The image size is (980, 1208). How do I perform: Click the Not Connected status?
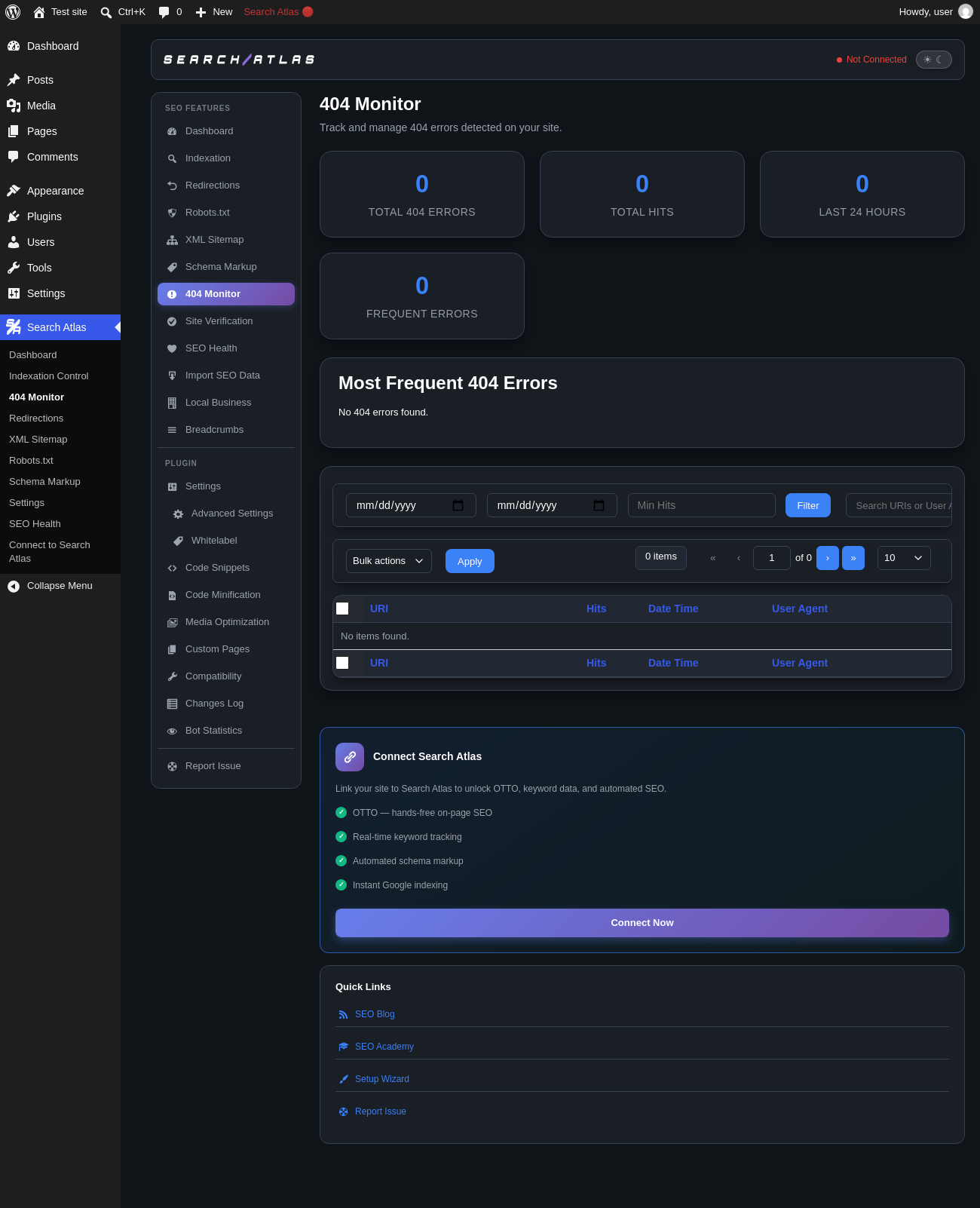point(871,60)
